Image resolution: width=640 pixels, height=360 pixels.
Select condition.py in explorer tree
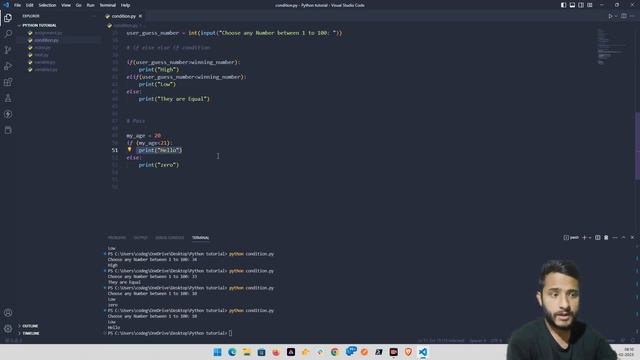[x=47, y=40]
